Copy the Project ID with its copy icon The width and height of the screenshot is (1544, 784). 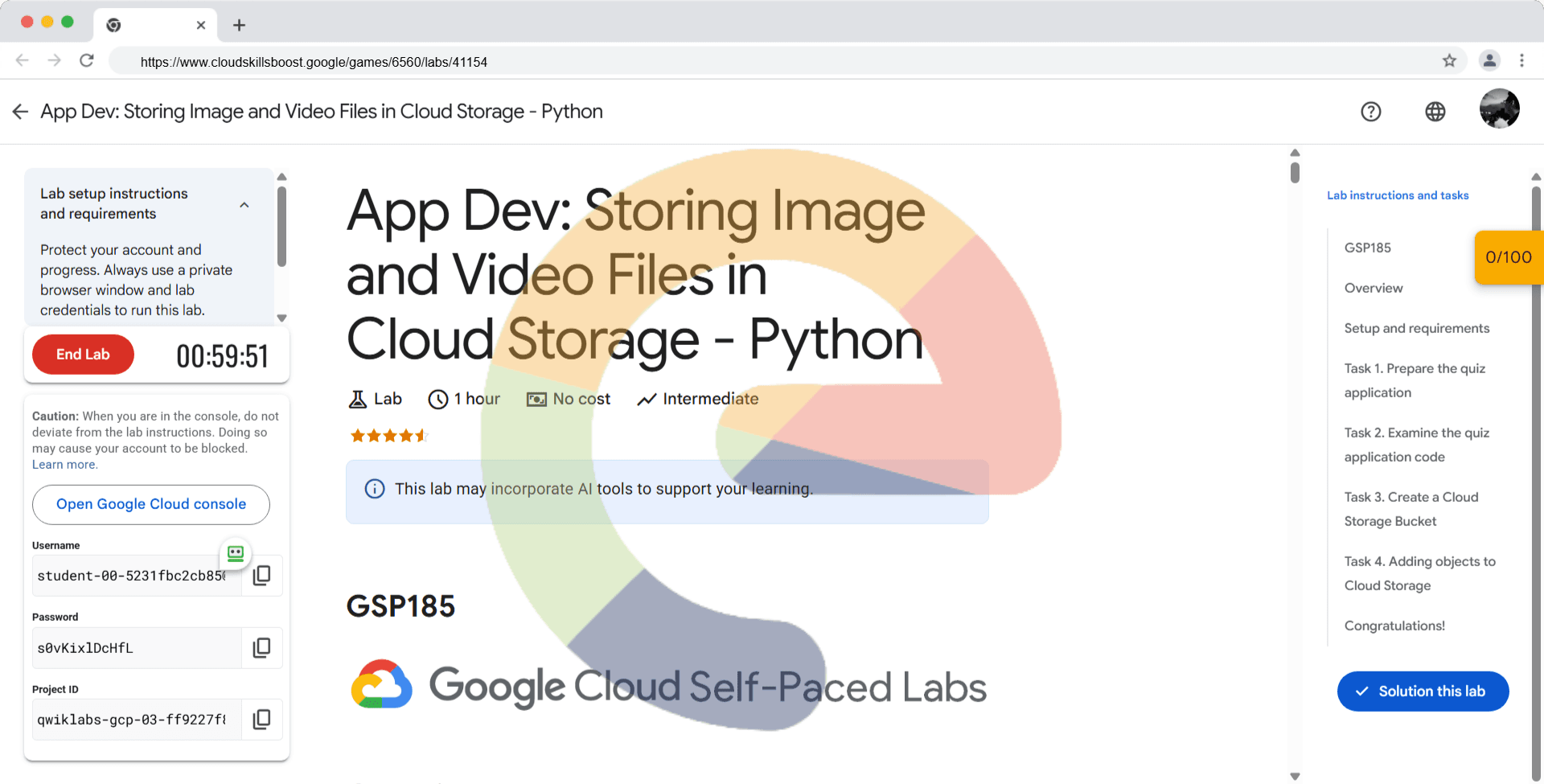262,720
